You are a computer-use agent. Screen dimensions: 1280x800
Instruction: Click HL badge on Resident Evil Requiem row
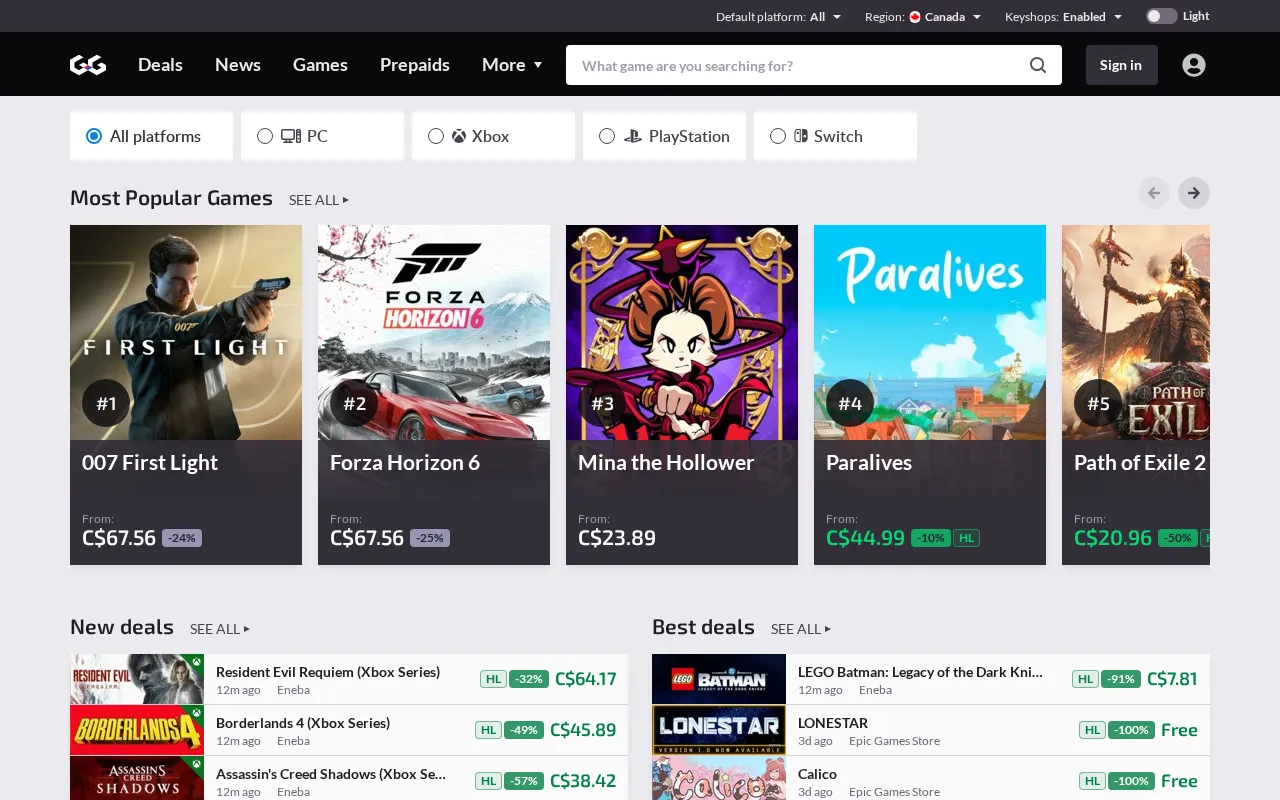coord(493,679)
